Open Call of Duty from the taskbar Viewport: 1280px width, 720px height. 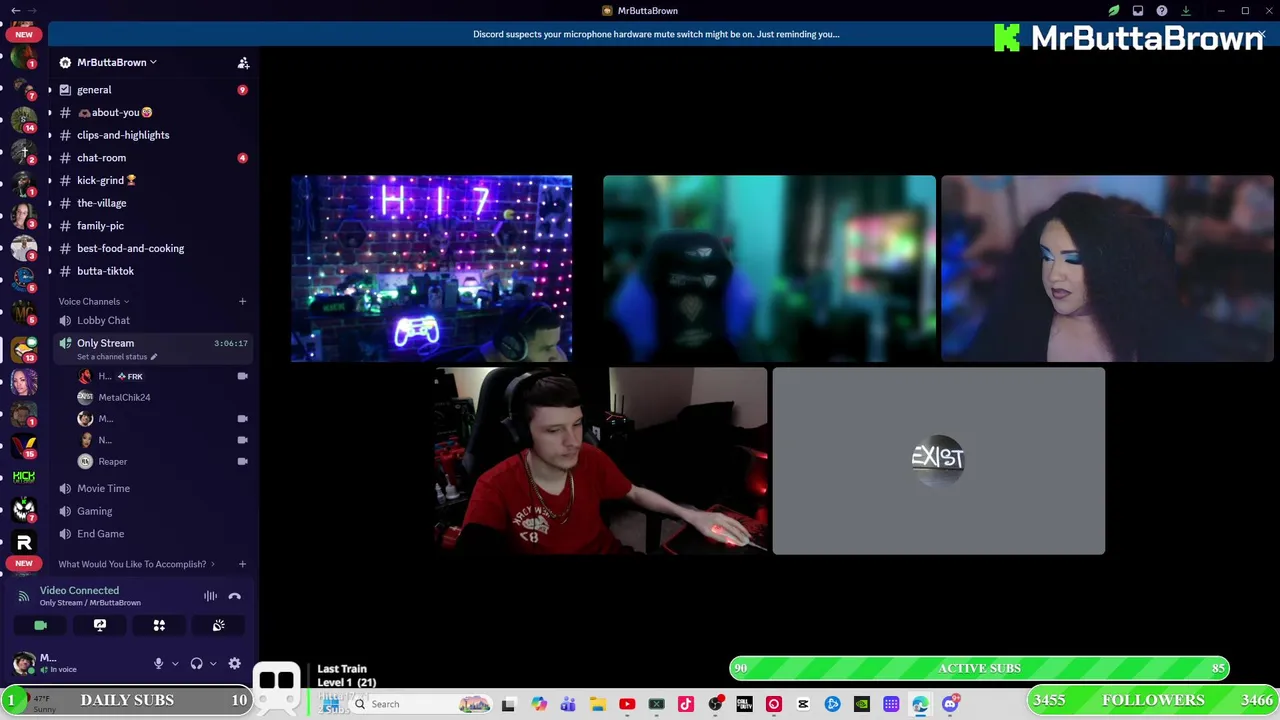[x=744, y=704]
